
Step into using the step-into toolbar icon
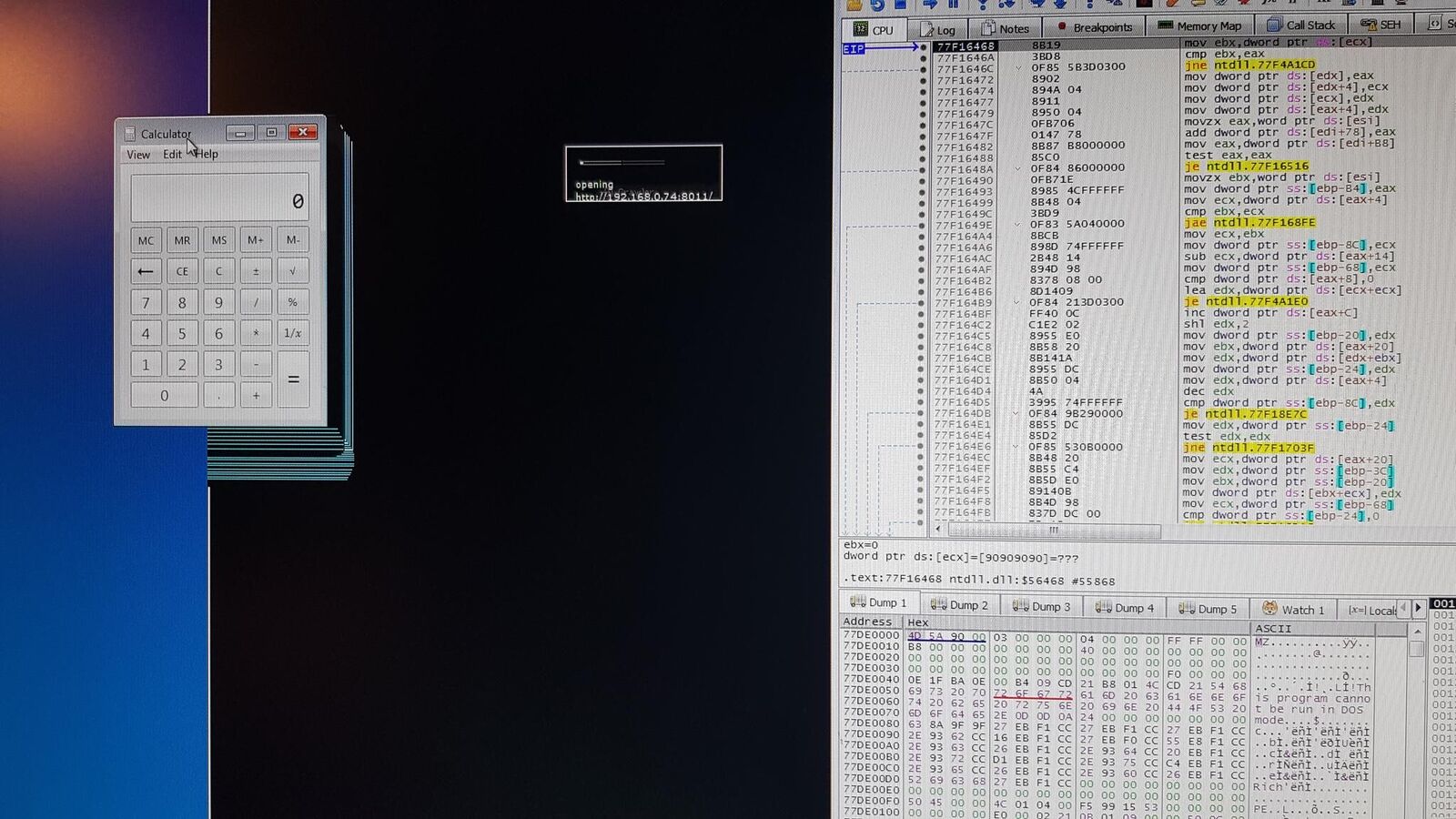(982, 5)
